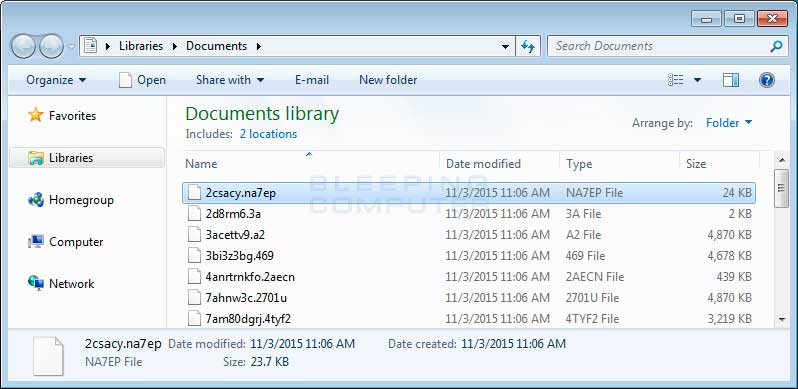Click the search magnifier icon
The height and width of the screenshot is (389, 798).
click(776, 46)
